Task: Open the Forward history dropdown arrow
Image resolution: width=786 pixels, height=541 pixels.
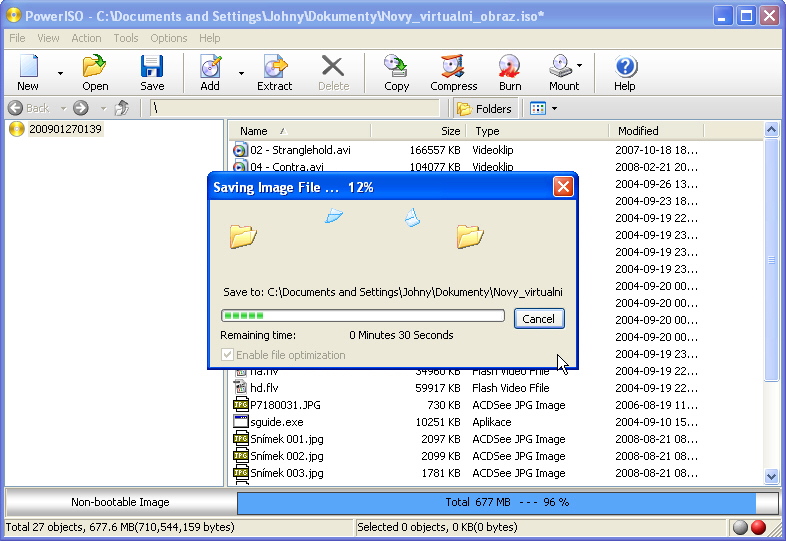Action: coord(103,108)
